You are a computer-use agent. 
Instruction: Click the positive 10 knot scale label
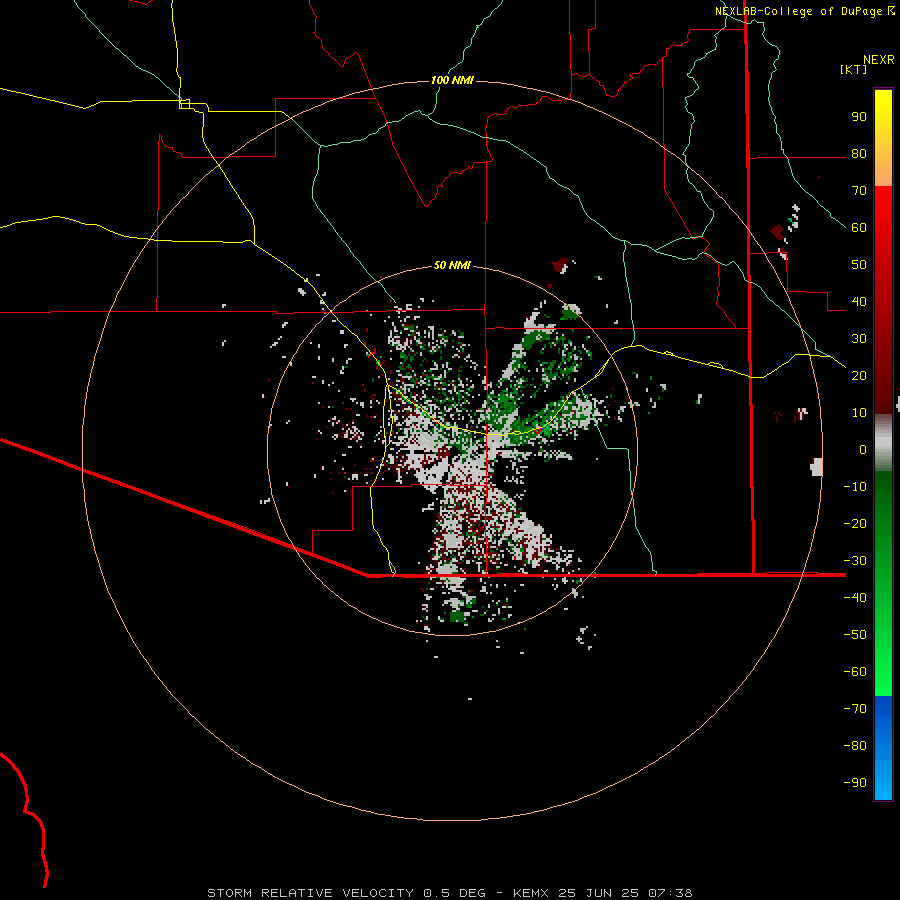pos(859,413)
